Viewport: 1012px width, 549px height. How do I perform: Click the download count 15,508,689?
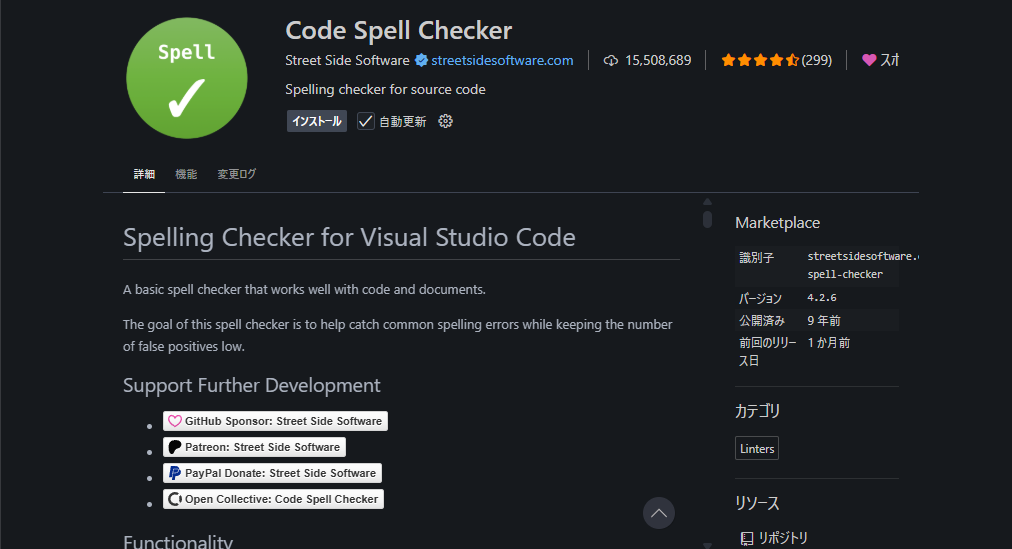[x=658, y=60]
